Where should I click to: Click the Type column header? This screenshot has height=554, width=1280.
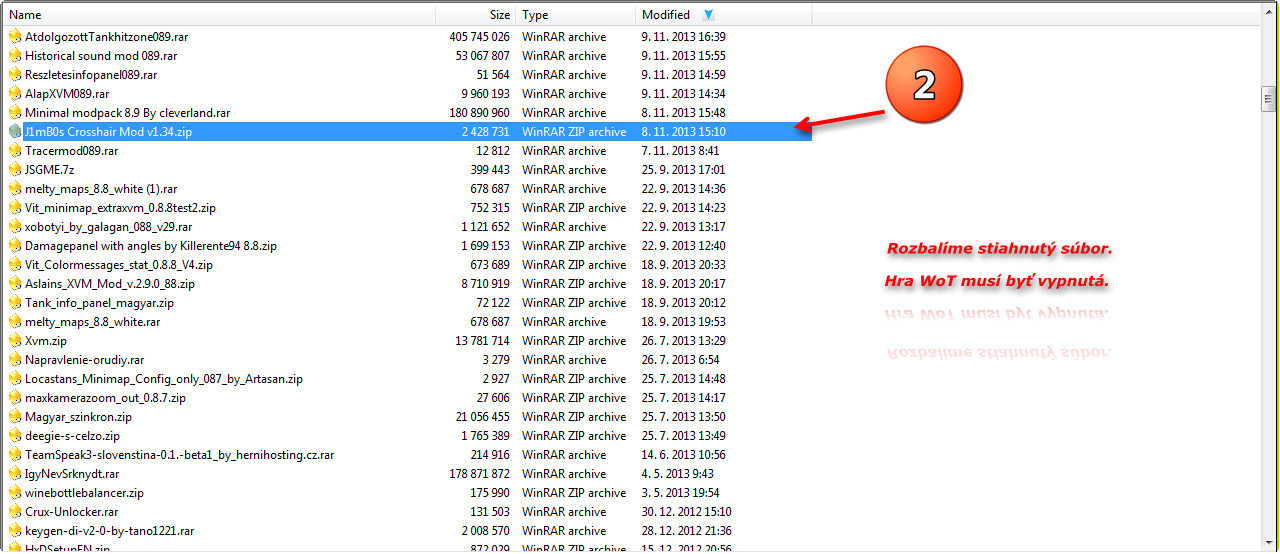click(535, 15)
